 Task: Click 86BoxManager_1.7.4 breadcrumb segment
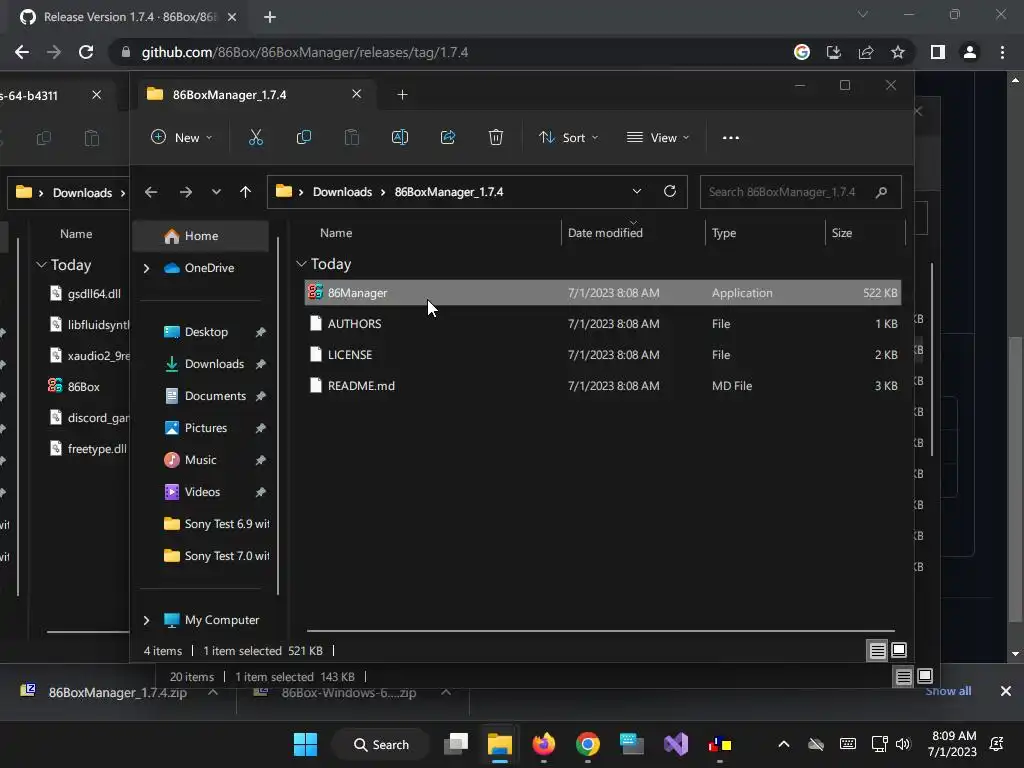click(x=449, y=192)
